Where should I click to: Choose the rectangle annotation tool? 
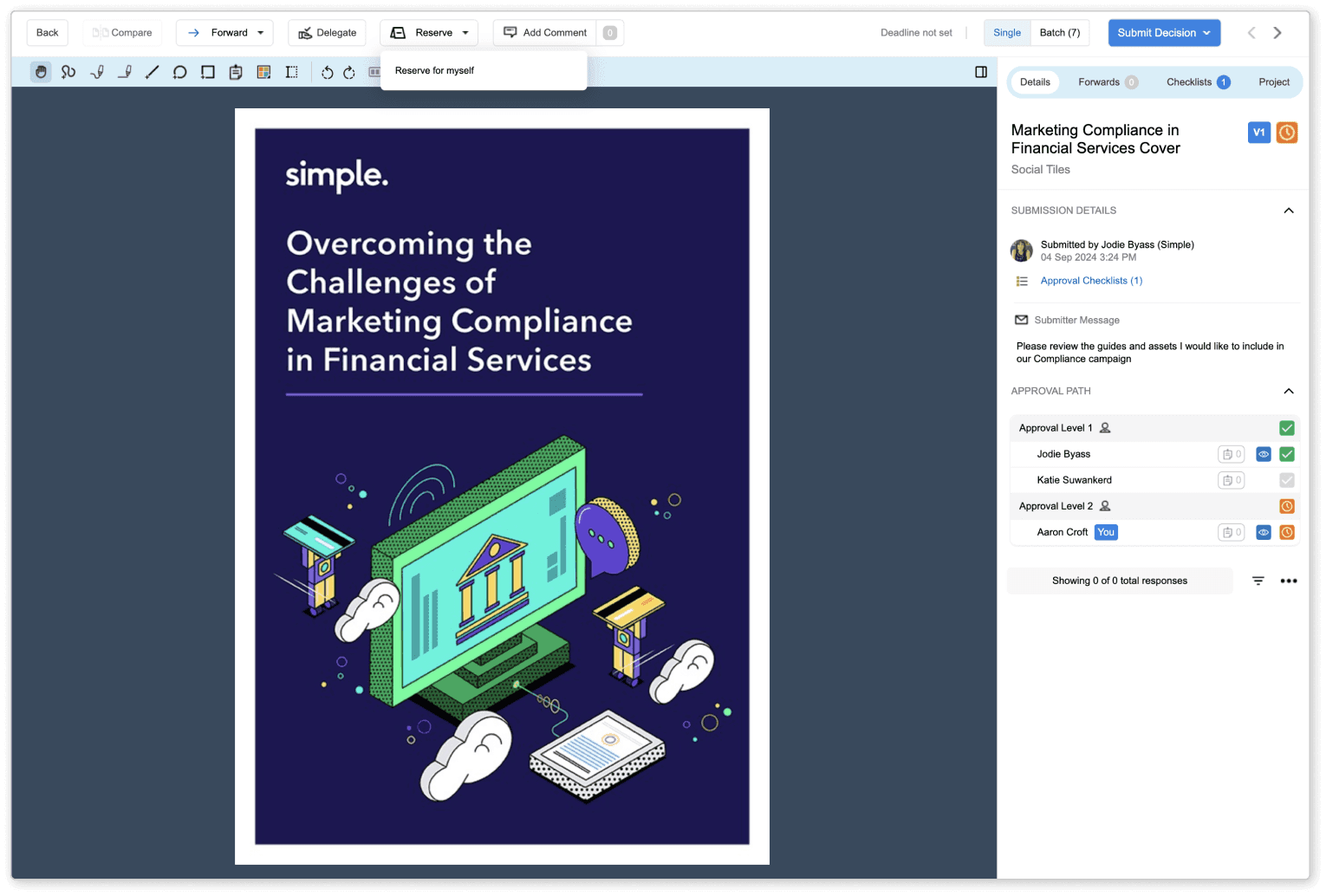[x=208, y=72]
